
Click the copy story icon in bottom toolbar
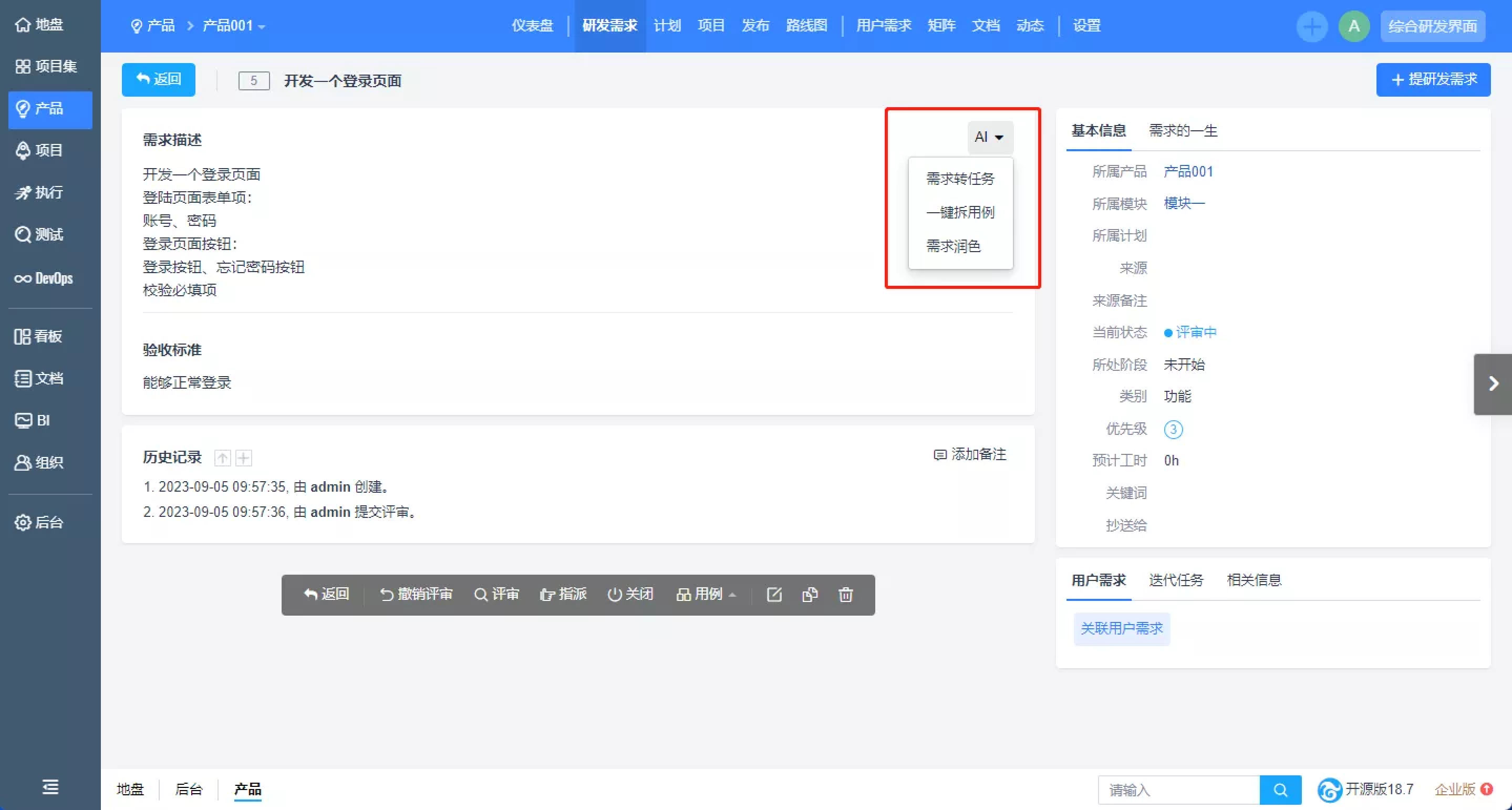[x=810, y=595]
